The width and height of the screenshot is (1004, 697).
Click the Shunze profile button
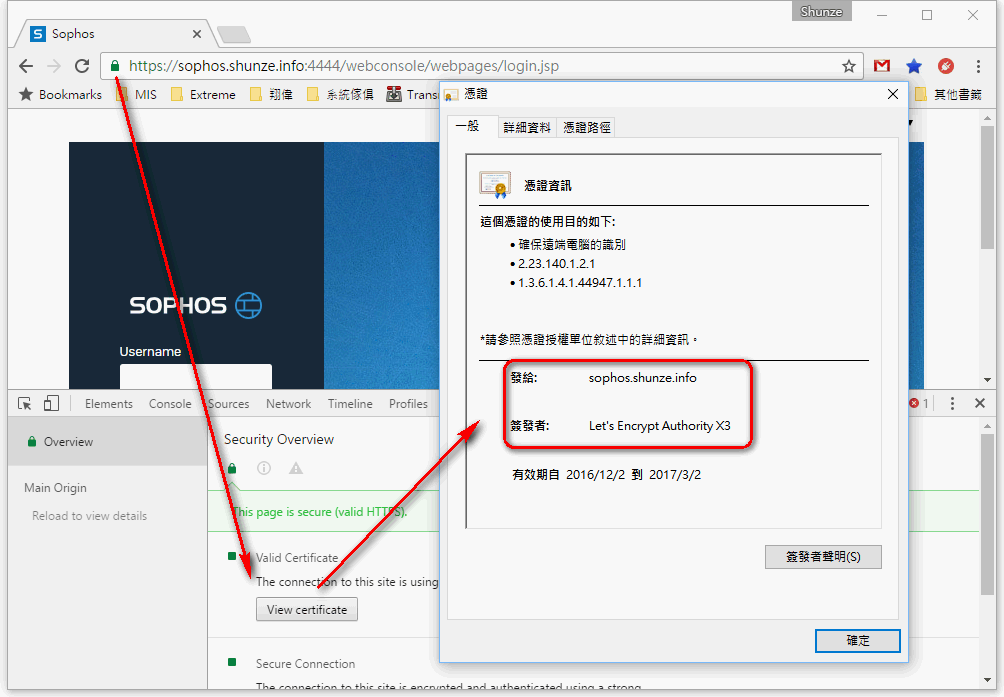click(x=822, y=12)
